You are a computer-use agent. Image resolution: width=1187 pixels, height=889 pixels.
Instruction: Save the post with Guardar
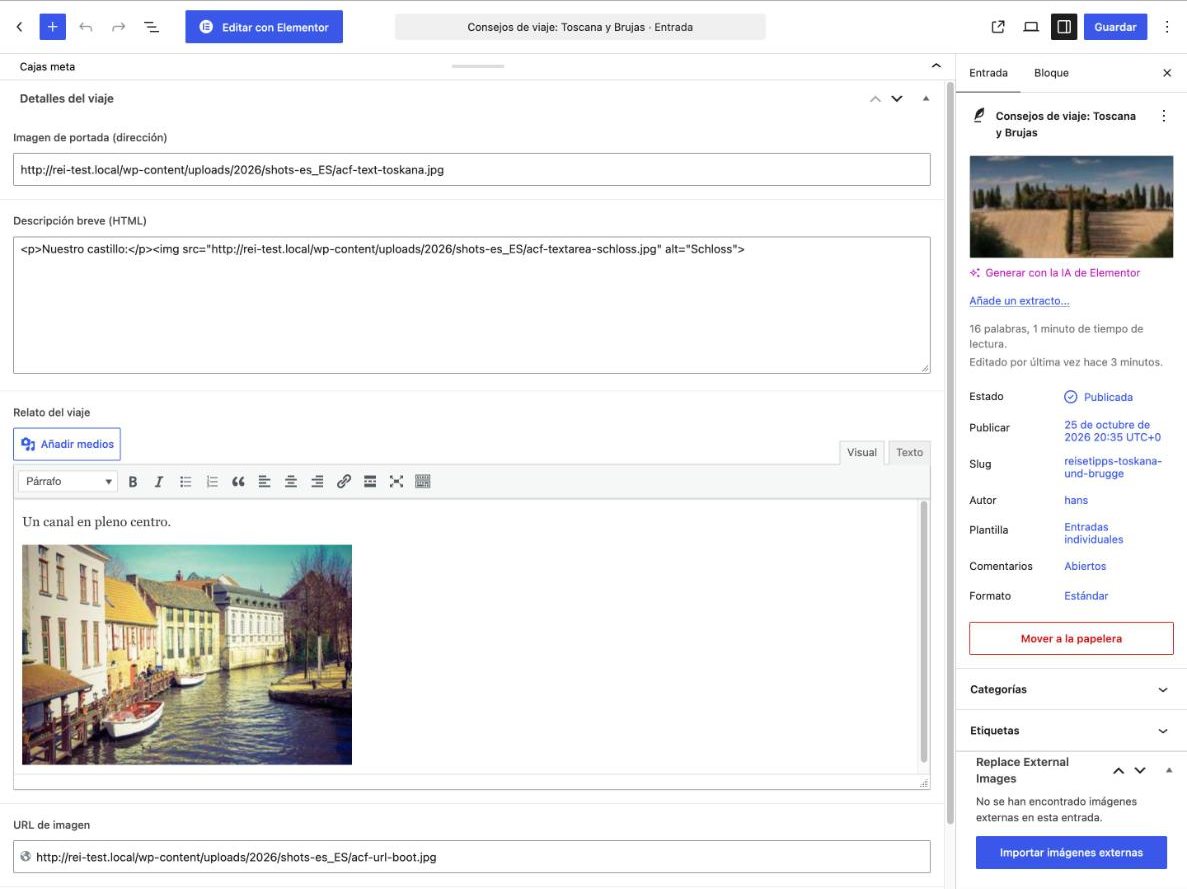coord(1115,27)
